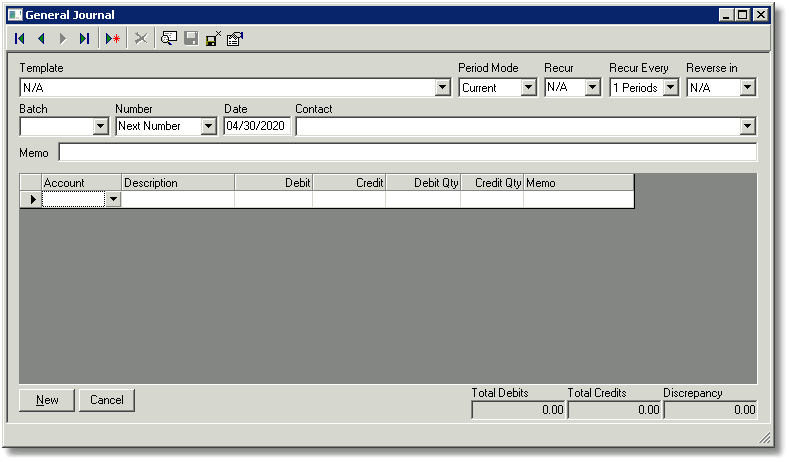
Task: Open the Period Mode dropdown
Action: tap(528, 88)
